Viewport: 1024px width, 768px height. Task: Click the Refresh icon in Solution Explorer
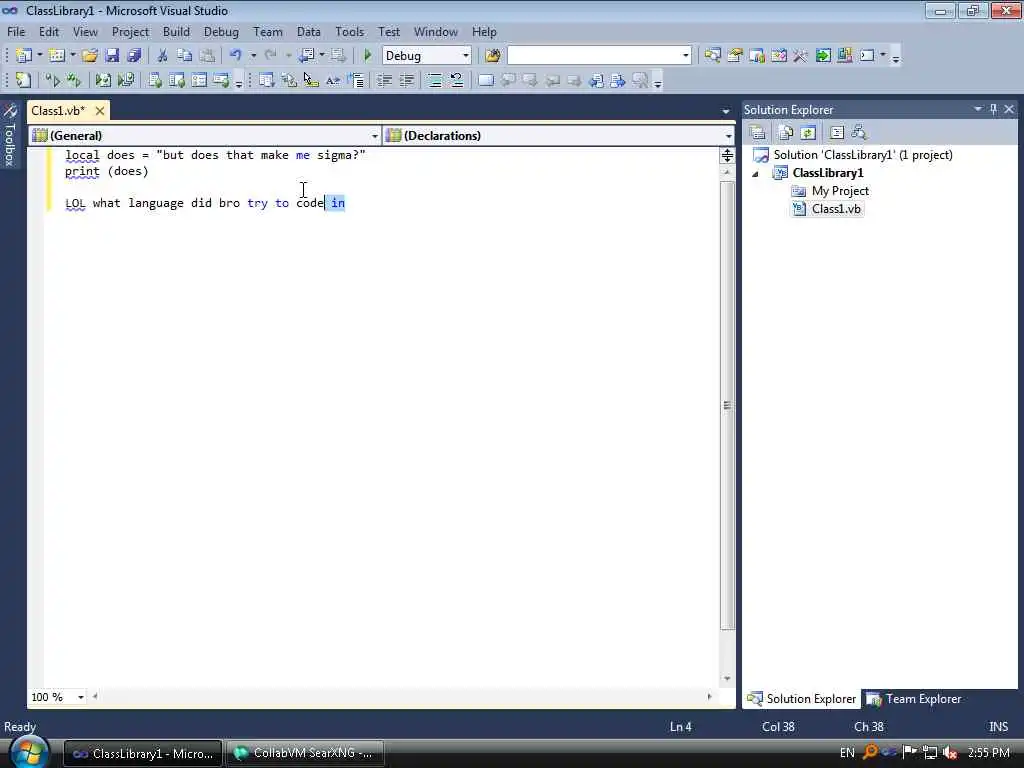pyautogui.click(x=808, y=133)
